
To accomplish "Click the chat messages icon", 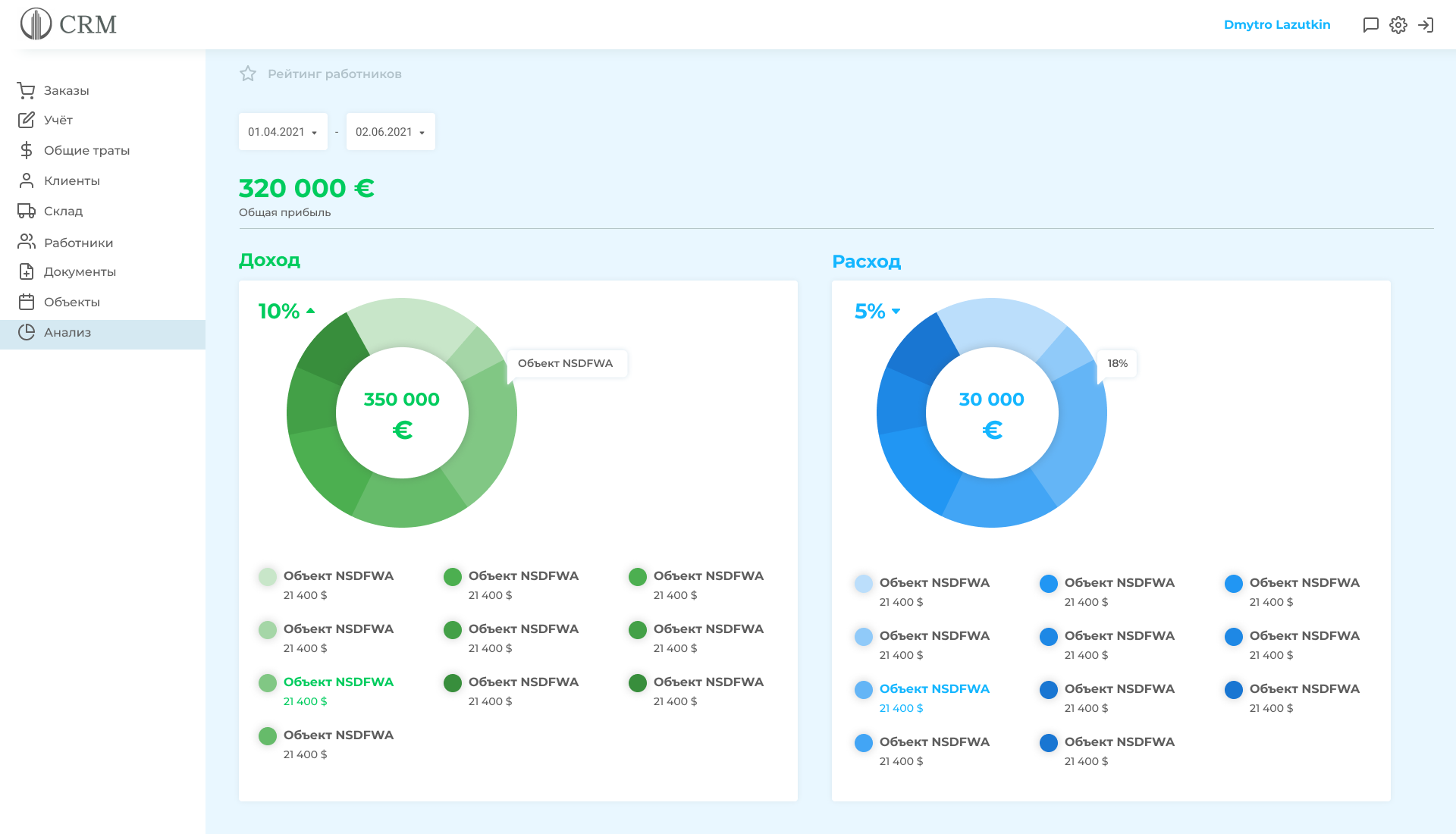I will (x=1370, y=25).
